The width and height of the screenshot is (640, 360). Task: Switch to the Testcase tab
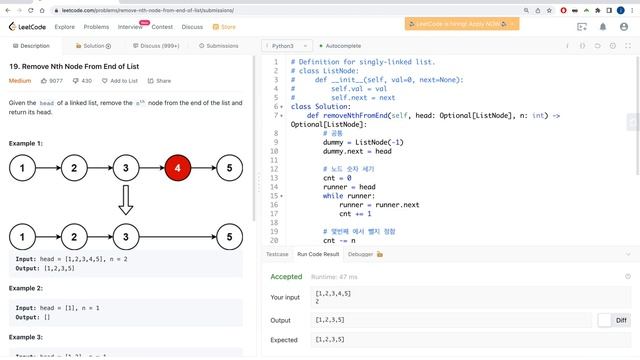pyautogui.click(x=277, y=254)
